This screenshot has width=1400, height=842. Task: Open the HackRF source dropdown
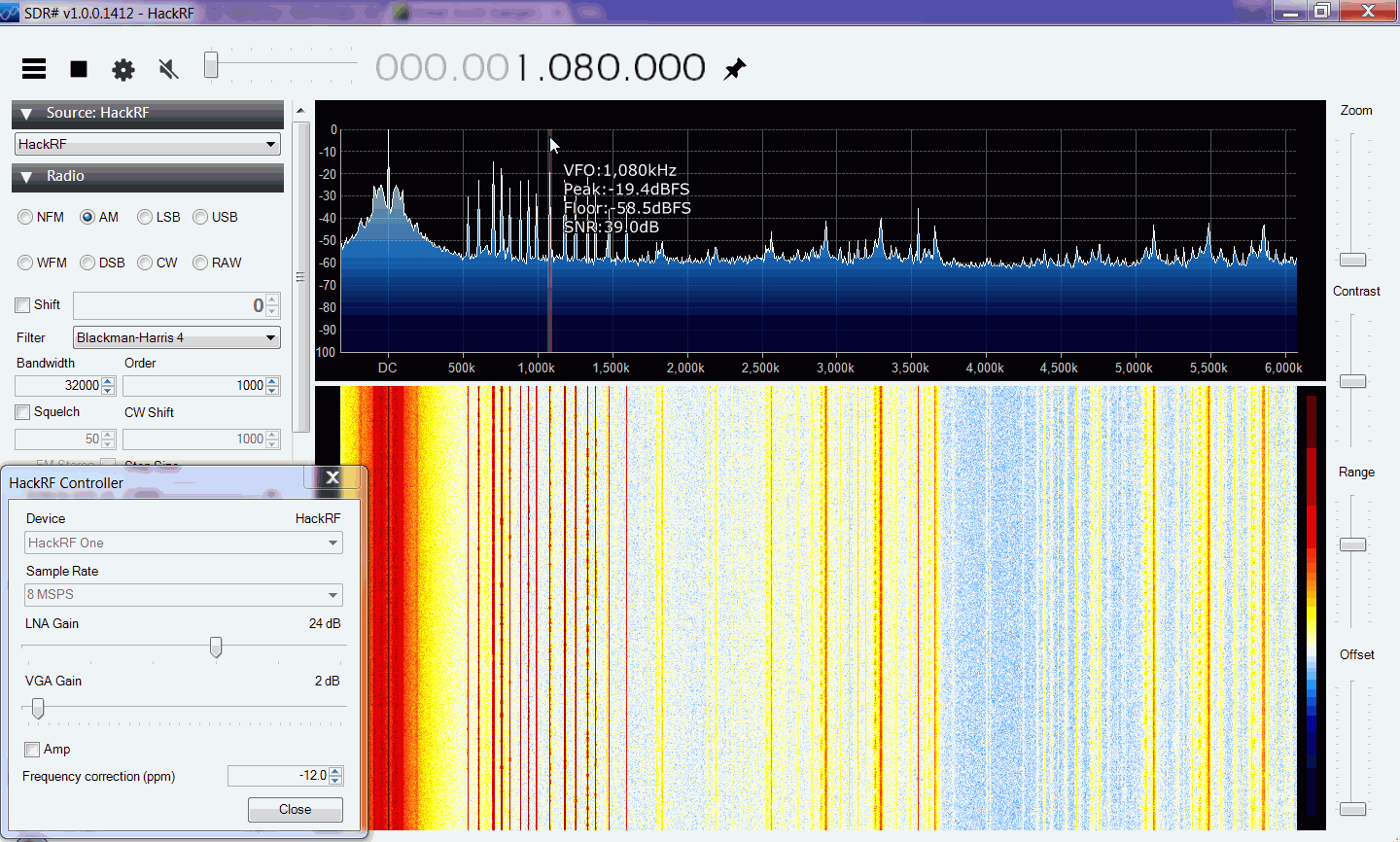148,144
